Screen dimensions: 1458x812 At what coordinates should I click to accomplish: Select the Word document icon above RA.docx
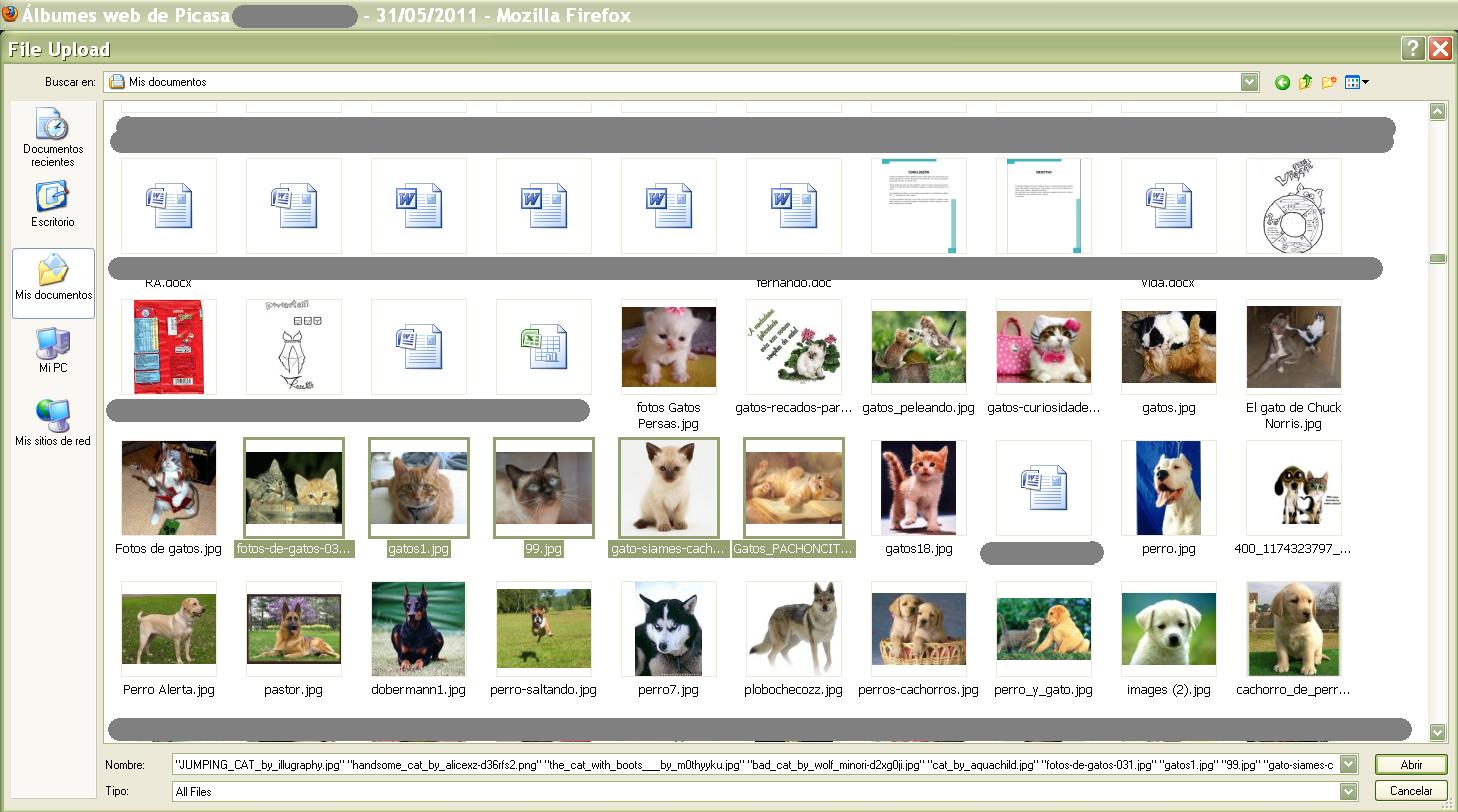(169, 206)
